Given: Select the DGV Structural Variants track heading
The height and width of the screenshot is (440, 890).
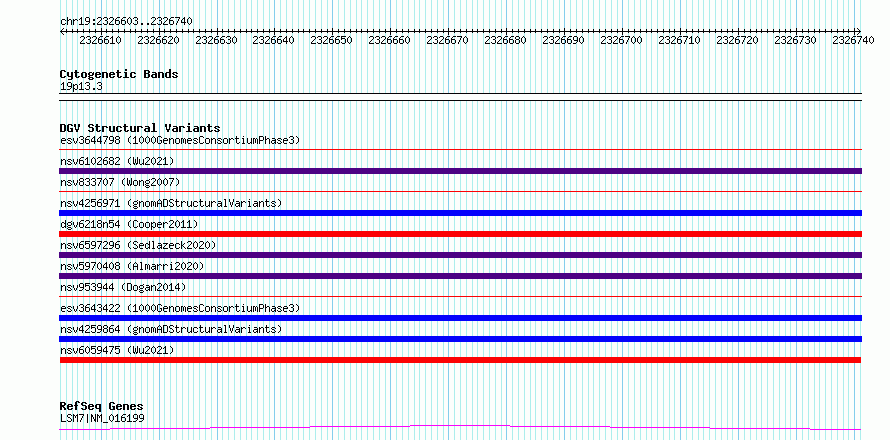Looking at the screenshot, I should [140, 128].
